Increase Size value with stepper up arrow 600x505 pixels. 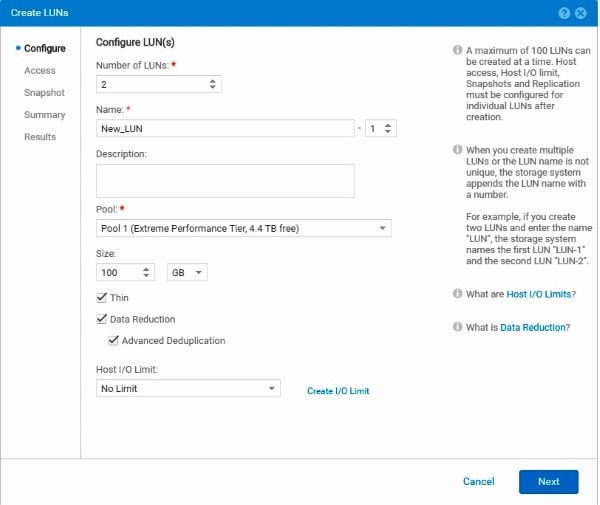click(146, 269)
